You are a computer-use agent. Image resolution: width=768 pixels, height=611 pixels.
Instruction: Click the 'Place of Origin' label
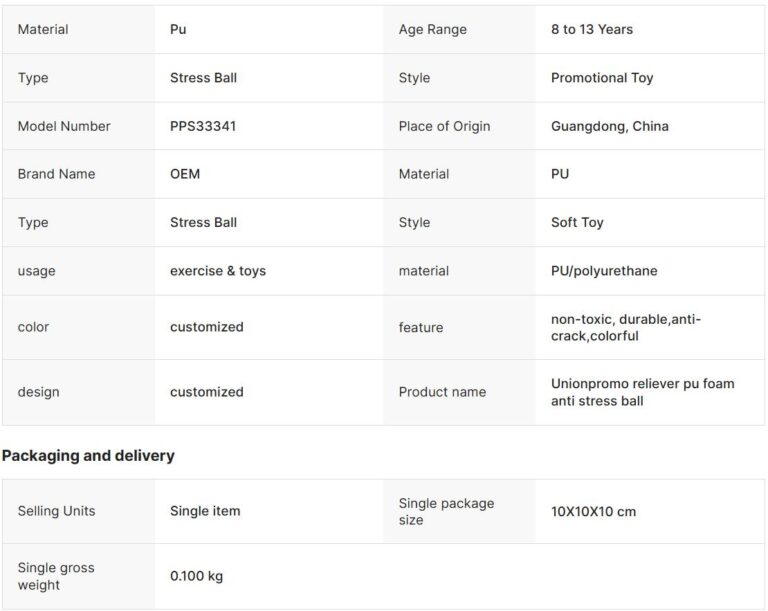click(x=444, y=126)
